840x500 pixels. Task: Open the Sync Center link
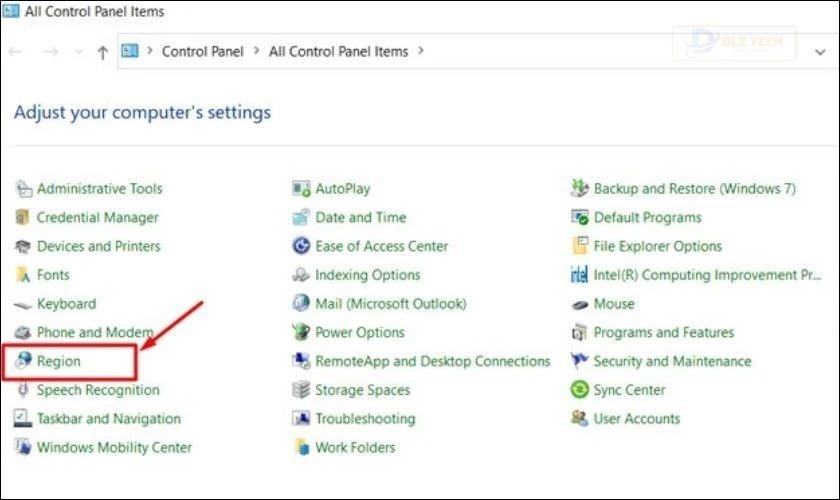click(x=629, y=390)
